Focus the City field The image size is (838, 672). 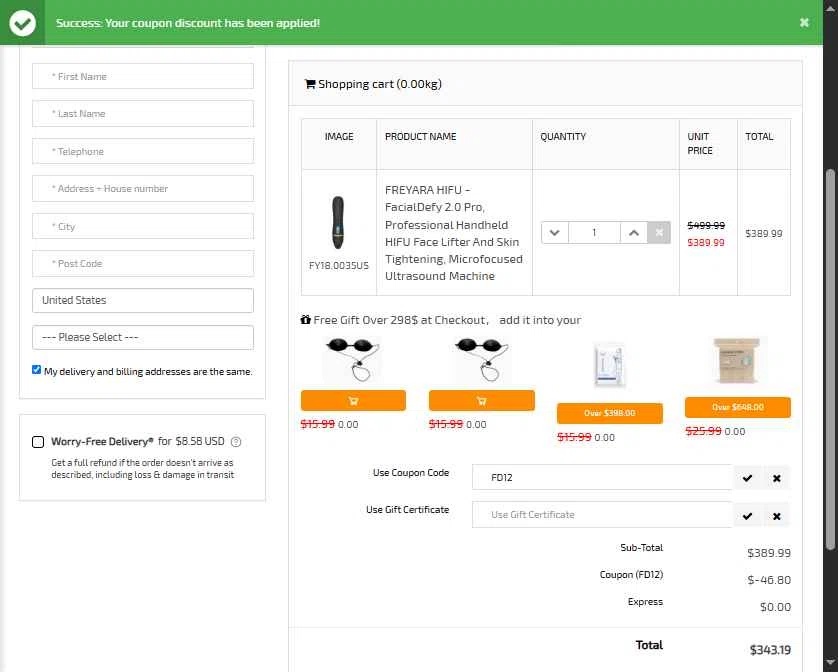pyautogui.click(x=143, y=226)
